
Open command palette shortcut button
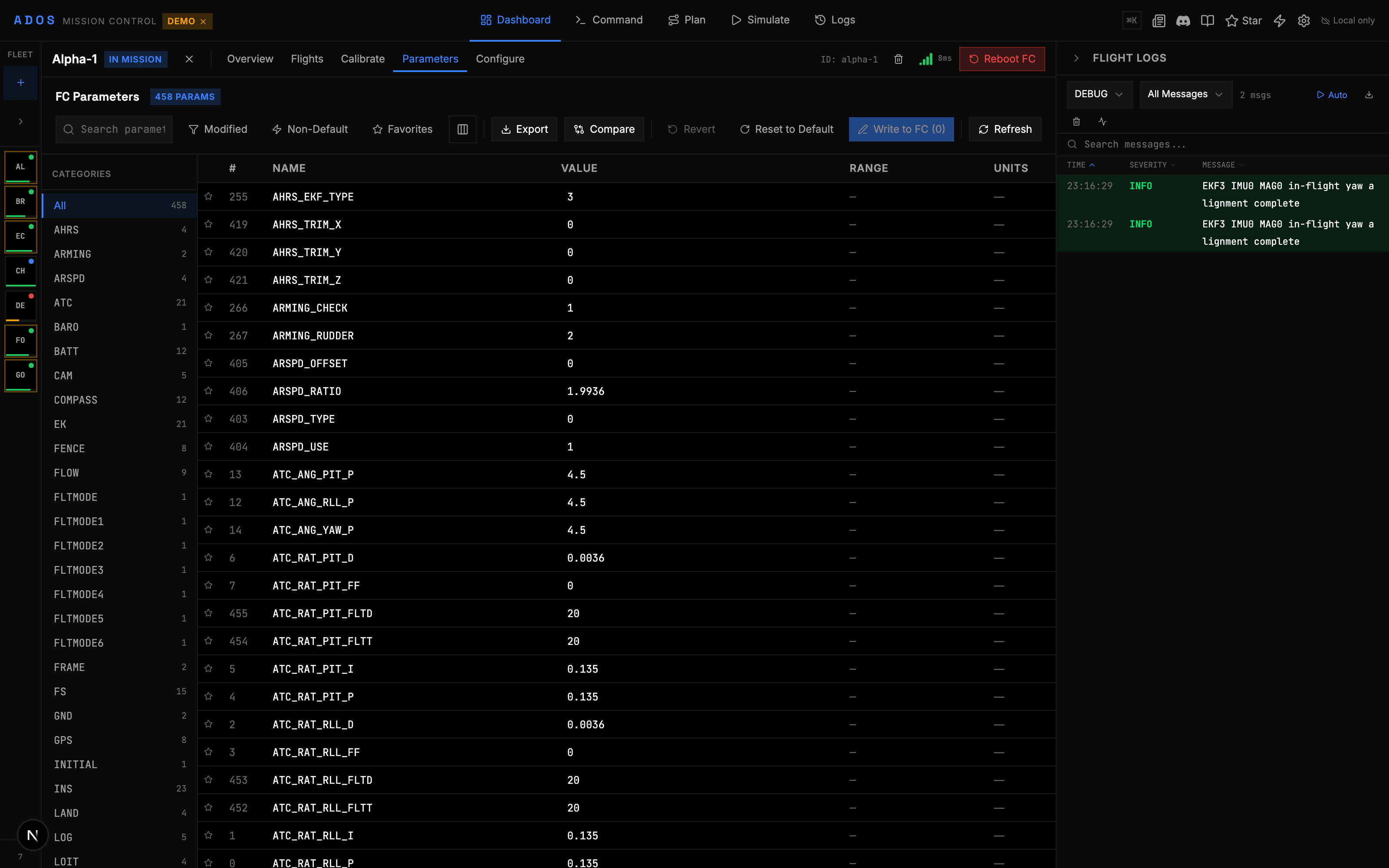point(1131,21)
